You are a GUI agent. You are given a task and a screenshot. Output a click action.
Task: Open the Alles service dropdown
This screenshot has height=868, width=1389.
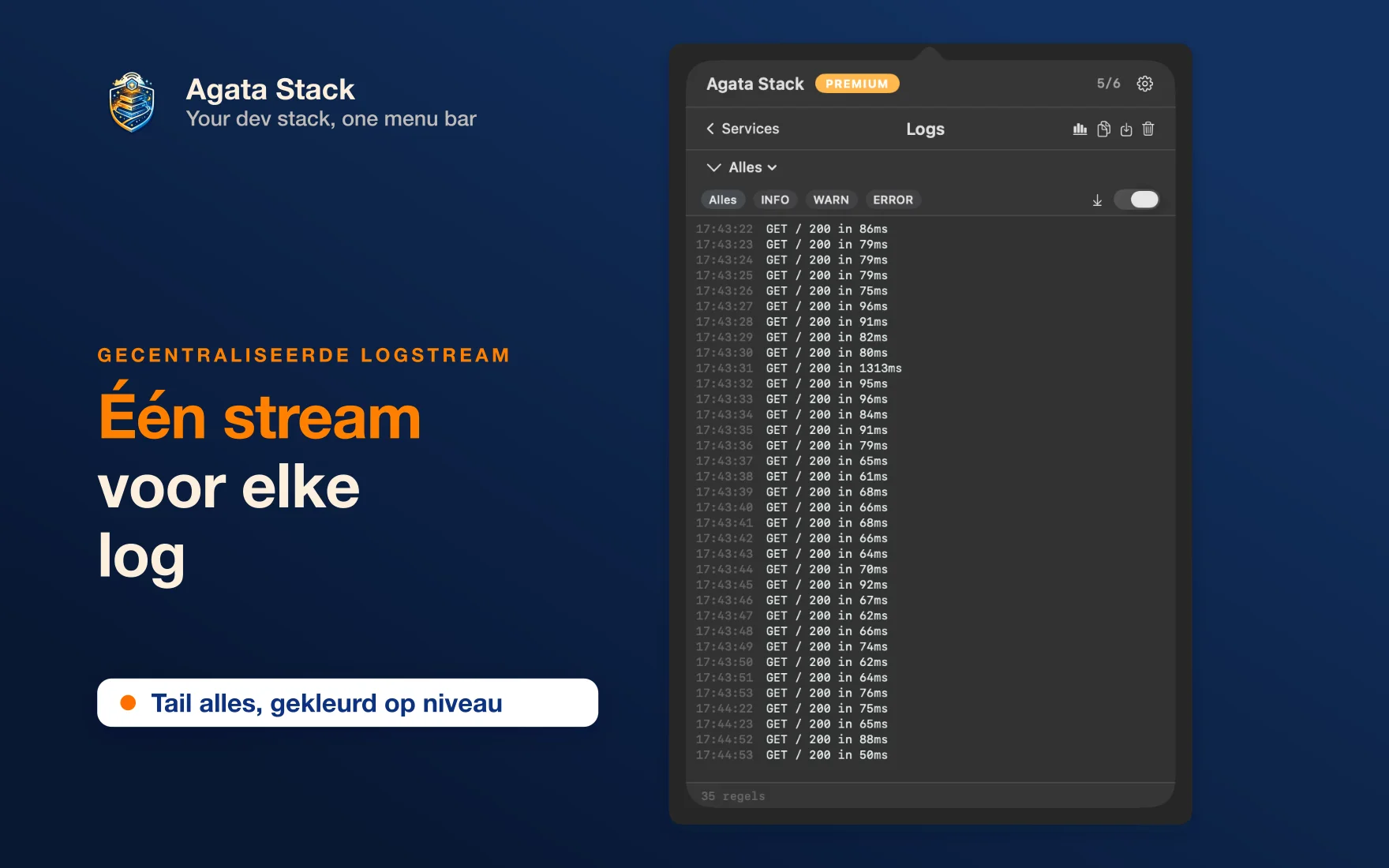pos(753,167)
